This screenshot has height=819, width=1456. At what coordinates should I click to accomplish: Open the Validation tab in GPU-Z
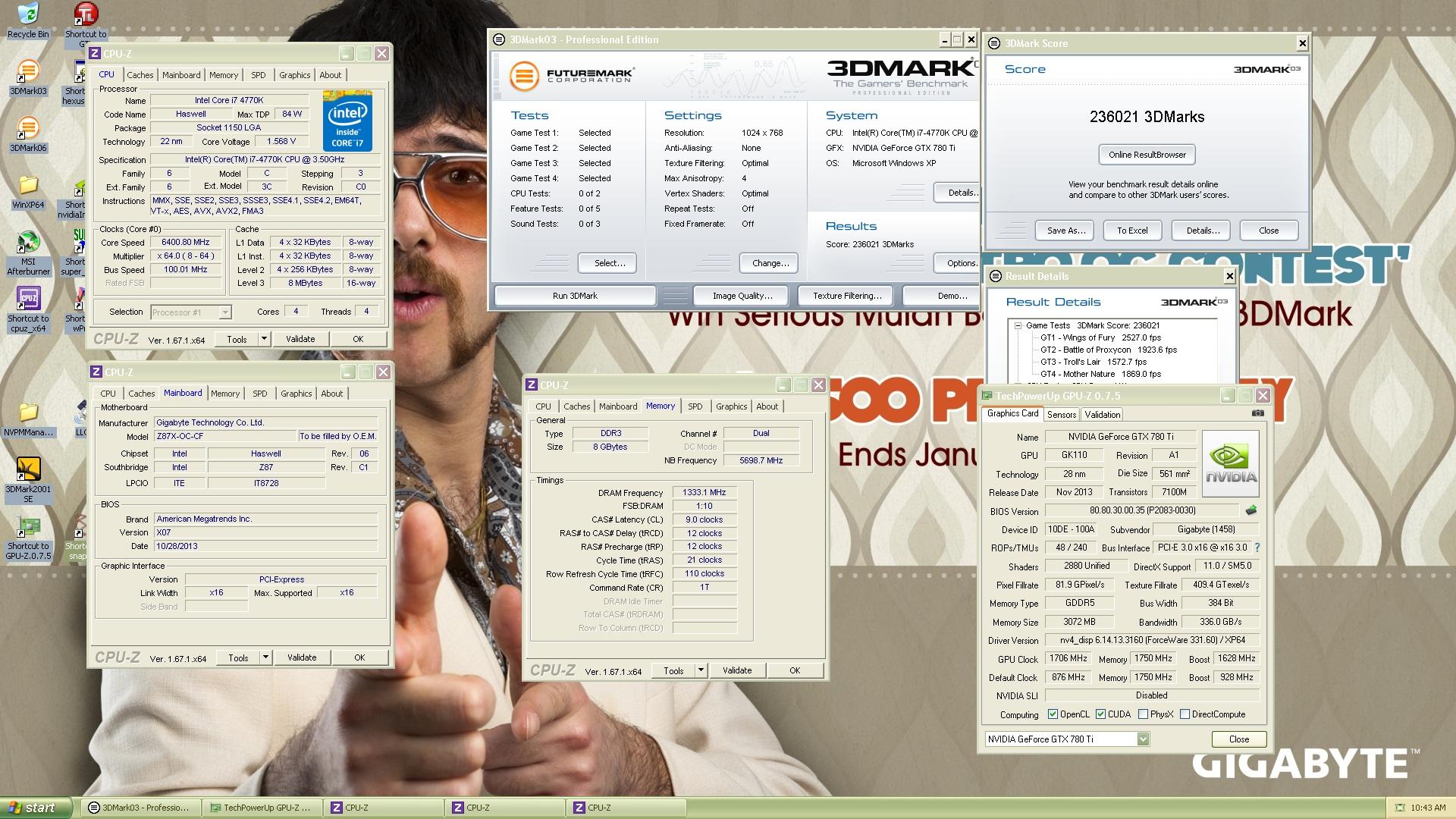click(1102, 415)
